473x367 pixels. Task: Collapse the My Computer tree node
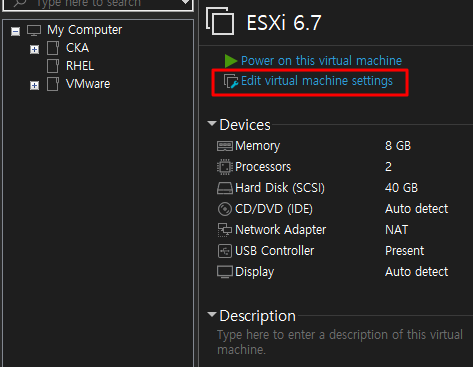coord(15,31)
